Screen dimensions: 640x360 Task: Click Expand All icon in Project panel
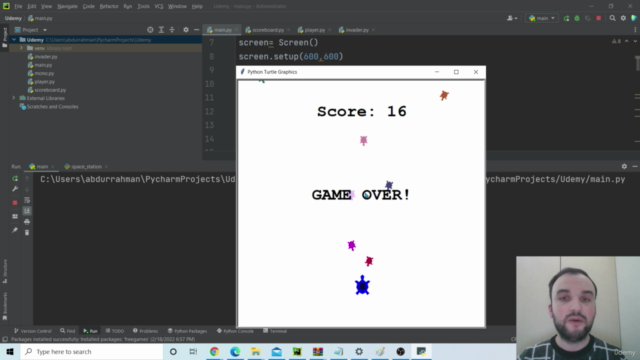(161, 30)
